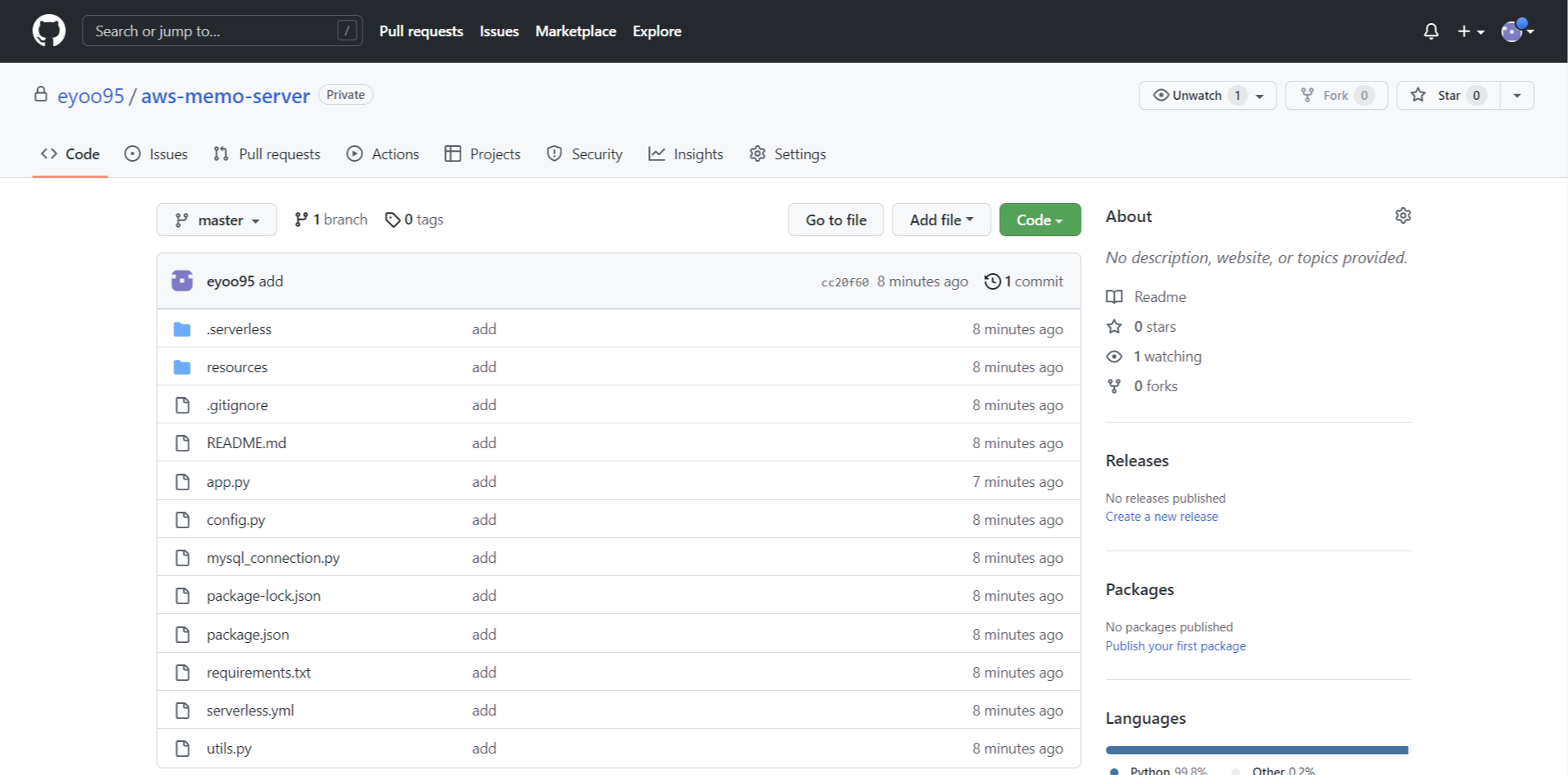Open the eyoo95 owner profile link
The height and width of the screenshot is (775, 1568).
pyautogui.click(x=91, y=96)
